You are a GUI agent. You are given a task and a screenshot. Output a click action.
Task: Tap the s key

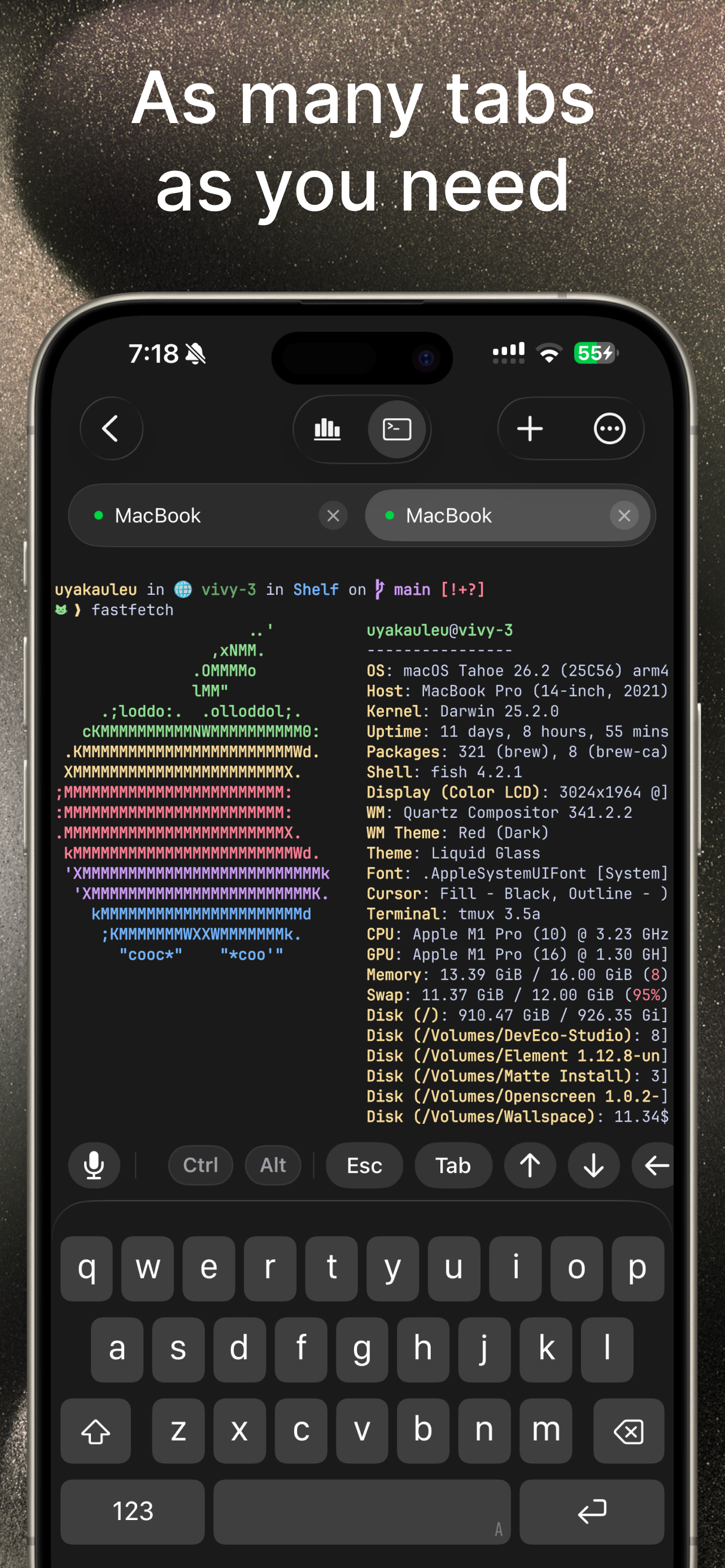tap(178, 1350)
